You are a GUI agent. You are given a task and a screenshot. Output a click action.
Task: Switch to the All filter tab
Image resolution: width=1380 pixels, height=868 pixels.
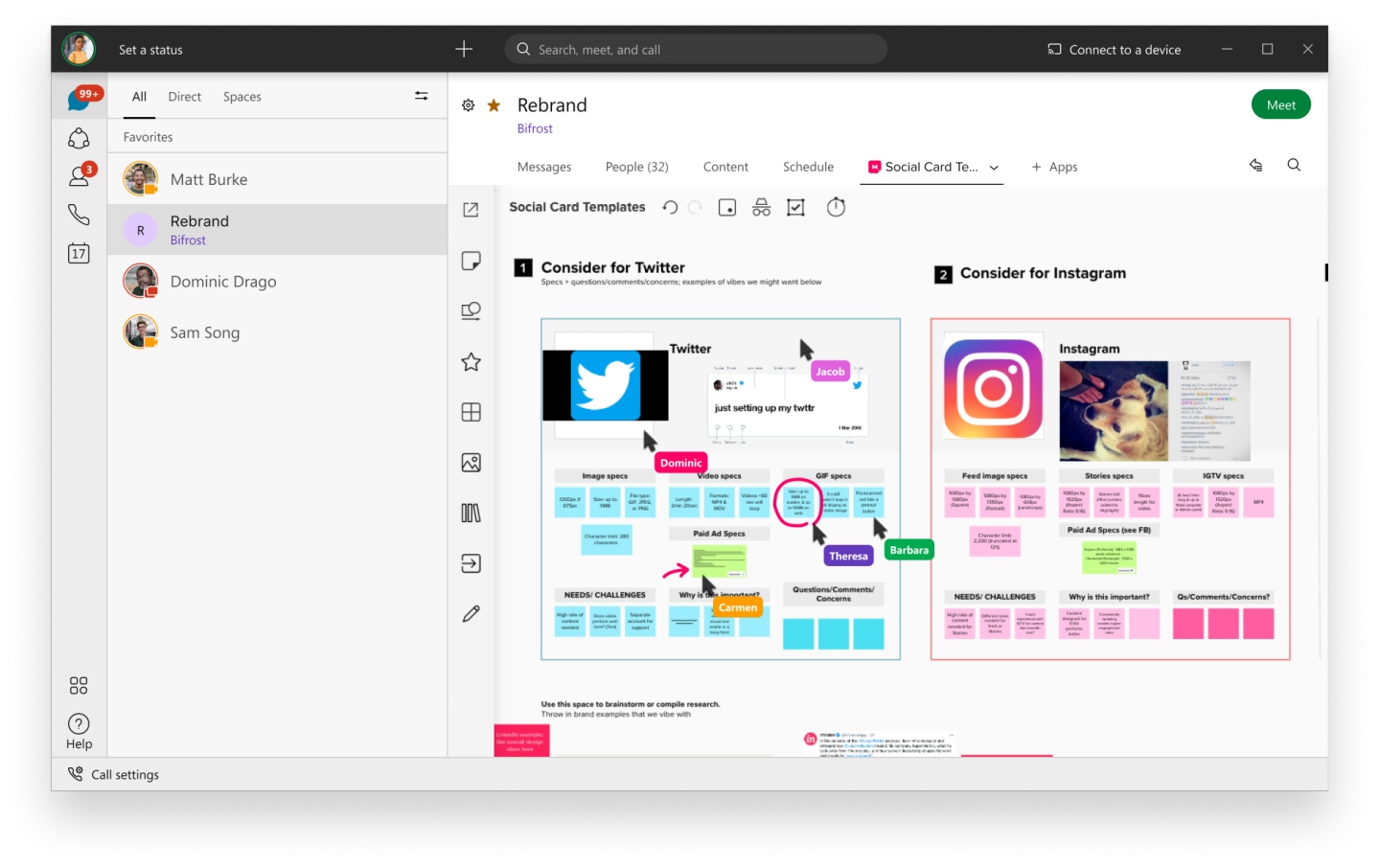point(139,97)
